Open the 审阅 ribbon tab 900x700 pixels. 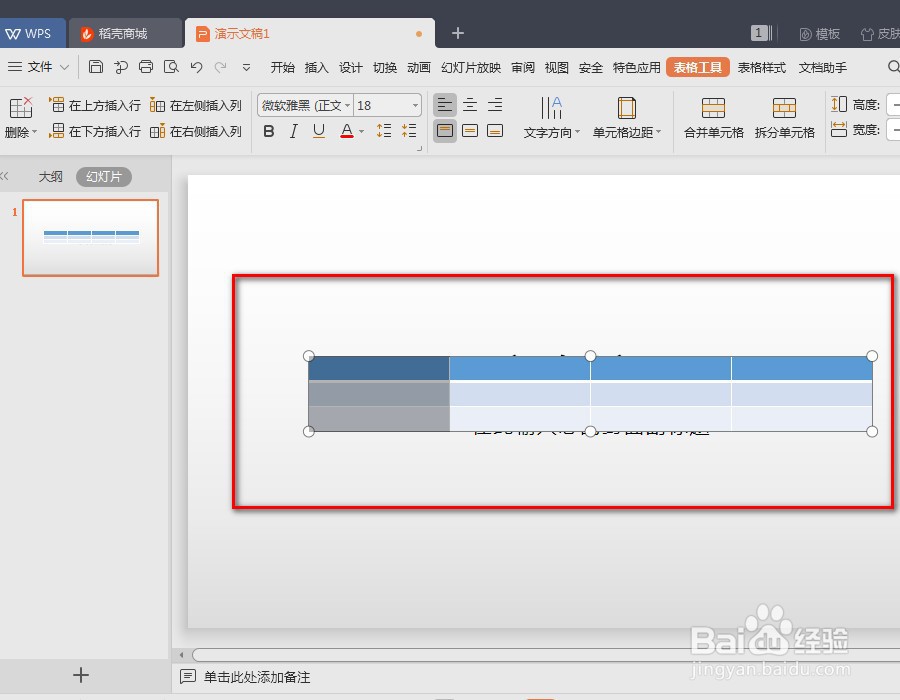[x=523, y=68]
